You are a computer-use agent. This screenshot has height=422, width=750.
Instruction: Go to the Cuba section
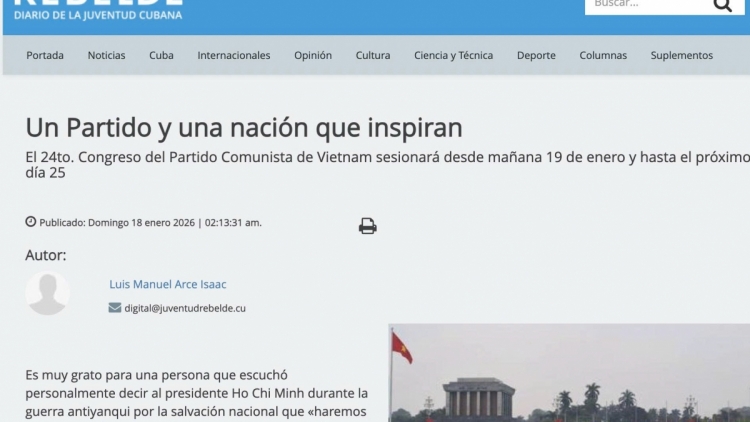coord(161,56)
